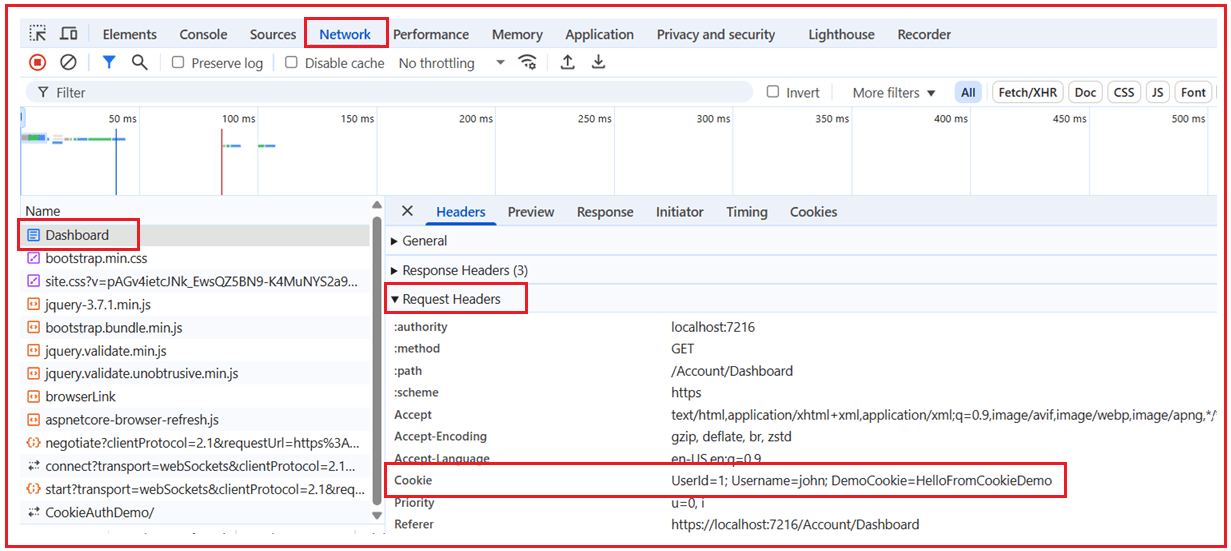Screen dimensions: 1231x551
Task: Tick the Invert filter checkbox
Action: (773, 92)
